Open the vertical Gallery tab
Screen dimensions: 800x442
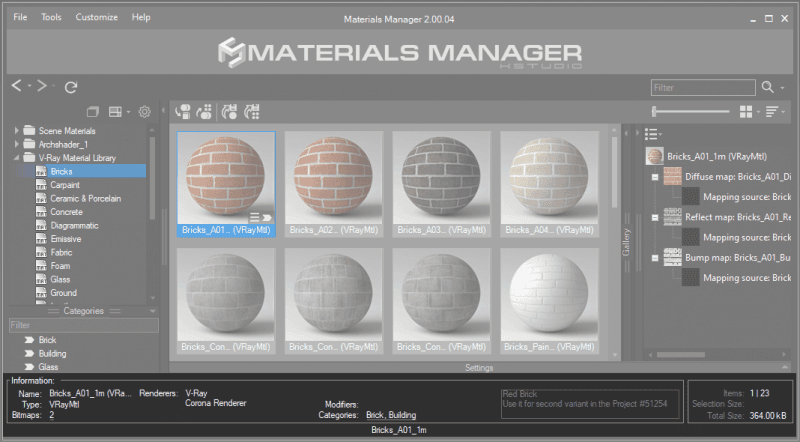point(627,242)
